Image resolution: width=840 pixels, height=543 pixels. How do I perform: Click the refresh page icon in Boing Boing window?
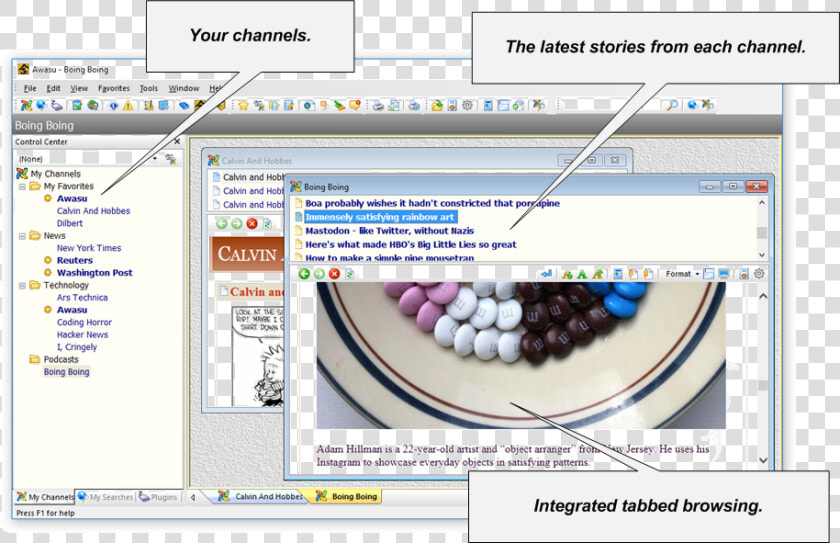(349, 274)
